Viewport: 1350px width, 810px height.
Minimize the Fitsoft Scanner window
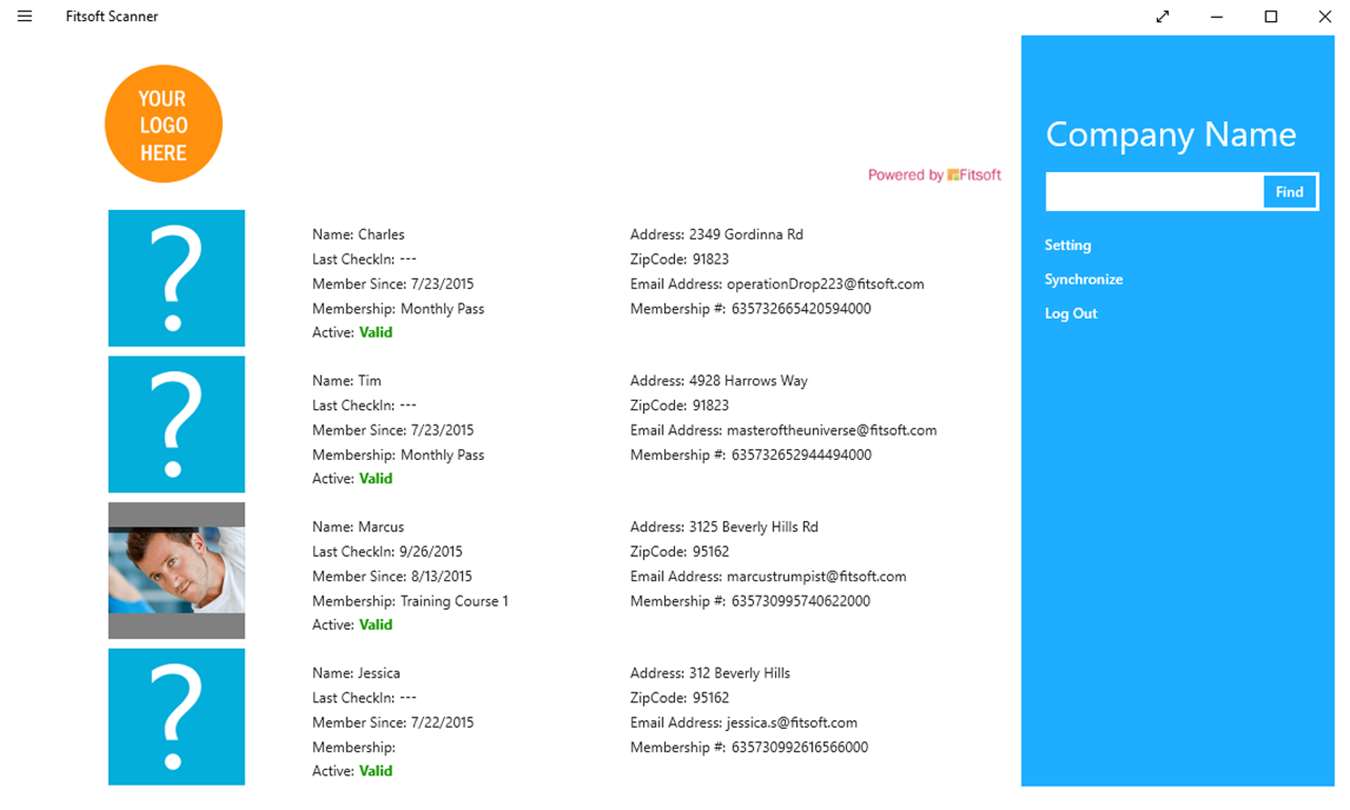tap(1217, 17)
